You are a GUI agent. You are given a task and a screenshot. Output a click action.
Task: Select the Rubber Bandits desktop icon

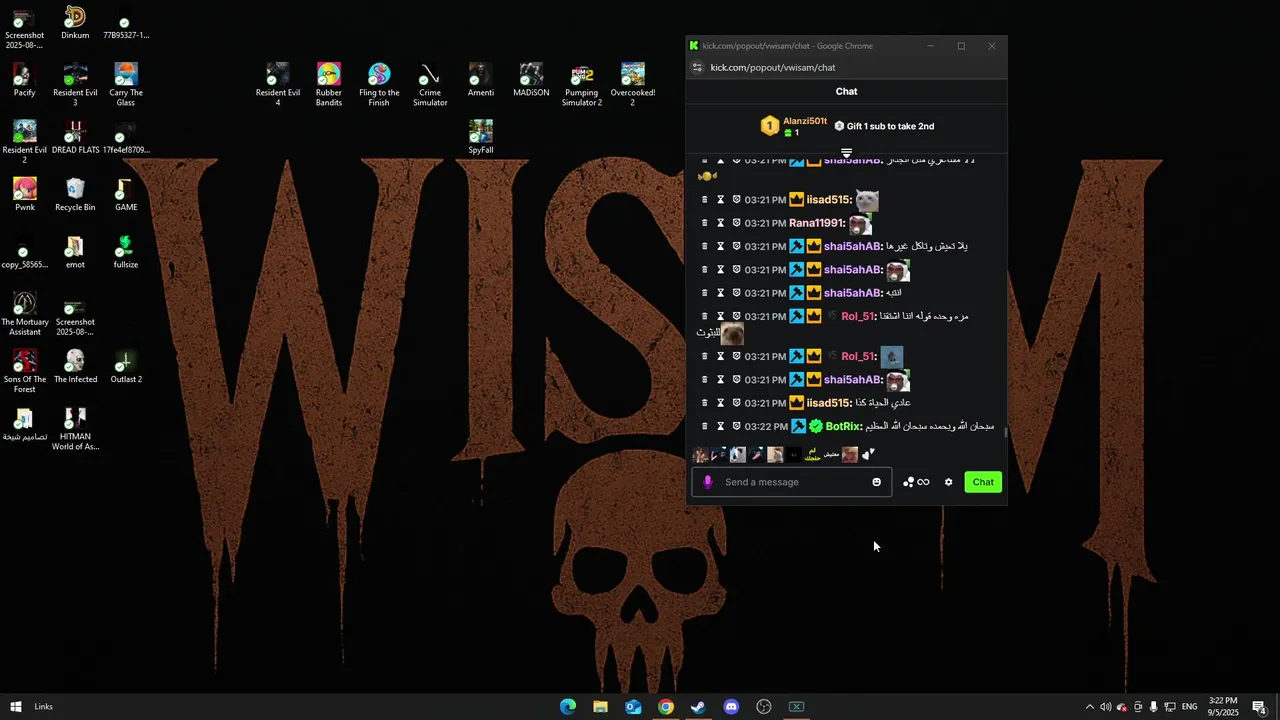329,85
